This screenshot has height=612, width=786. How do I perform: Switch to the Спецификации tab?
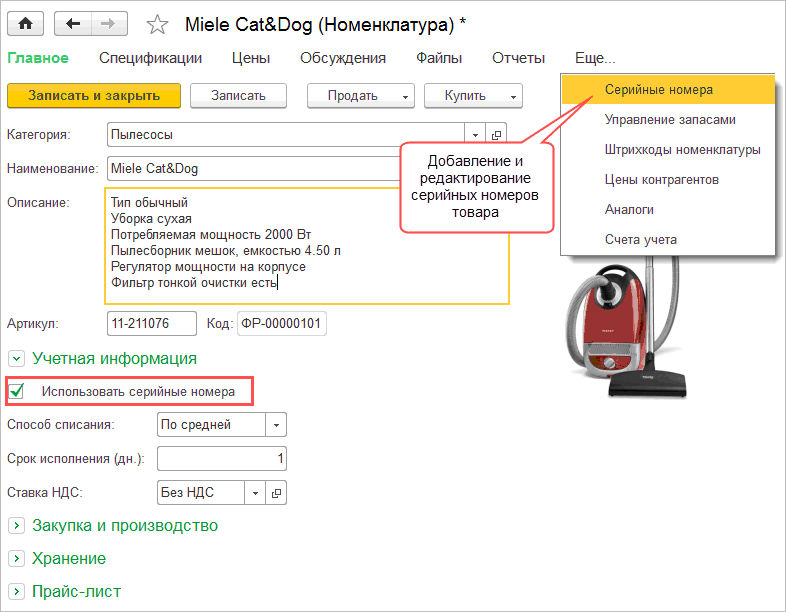coord(150,58)
